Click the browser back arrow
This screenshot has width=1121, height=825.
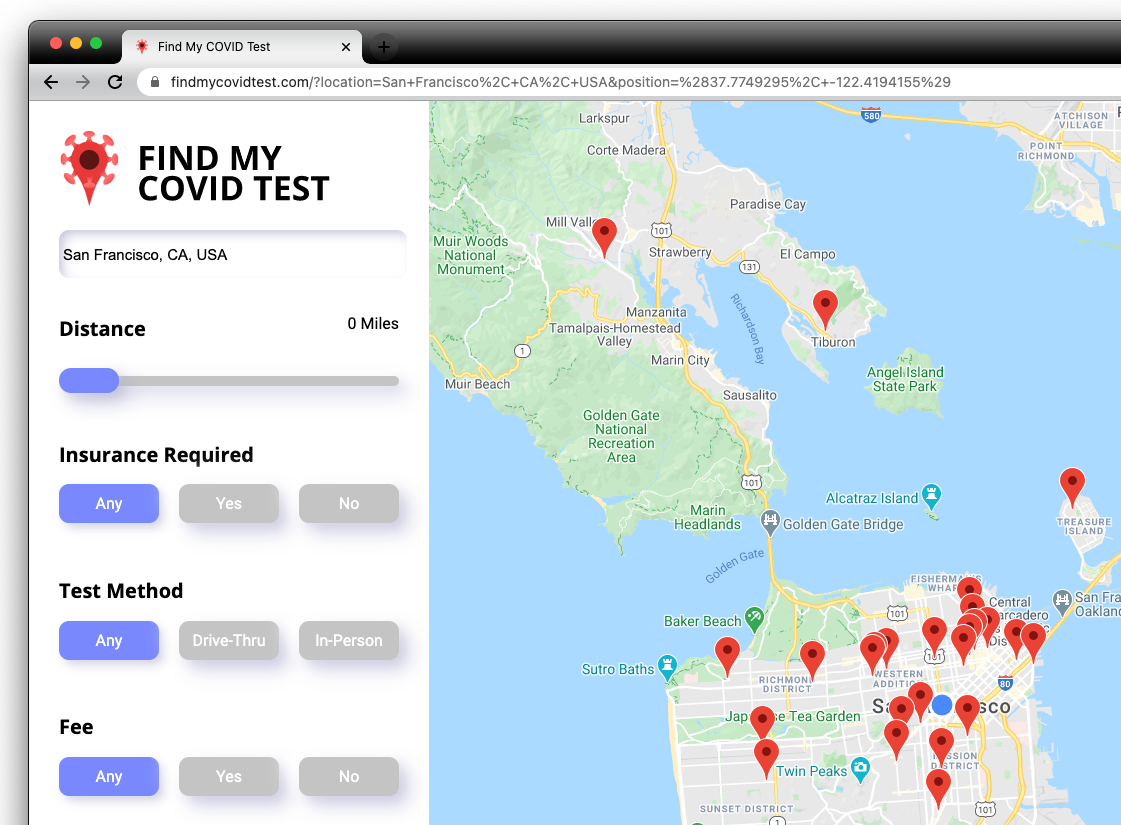pos(51,82)
